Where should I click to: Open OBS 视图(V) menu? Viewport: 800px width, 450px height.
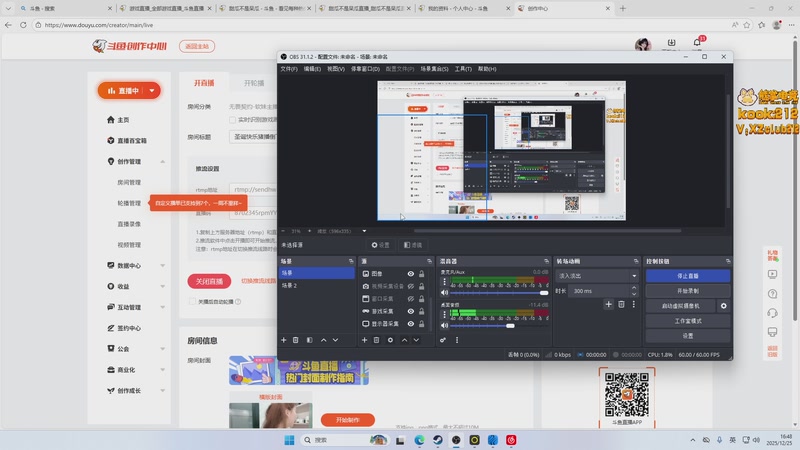tap(336, 69)
